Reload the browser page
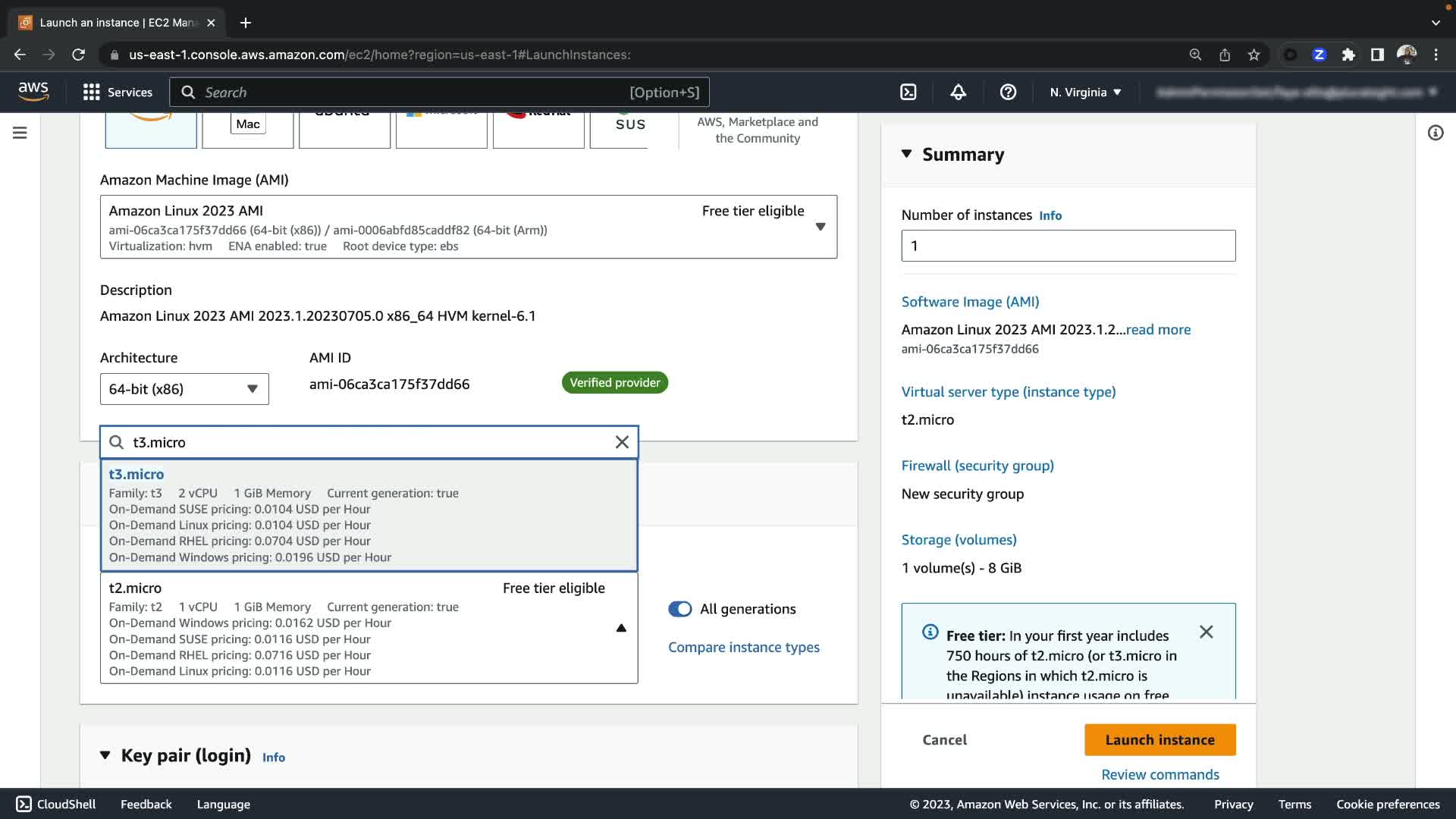The width and height of the screenshot is (1456, 819). [78, 55]
